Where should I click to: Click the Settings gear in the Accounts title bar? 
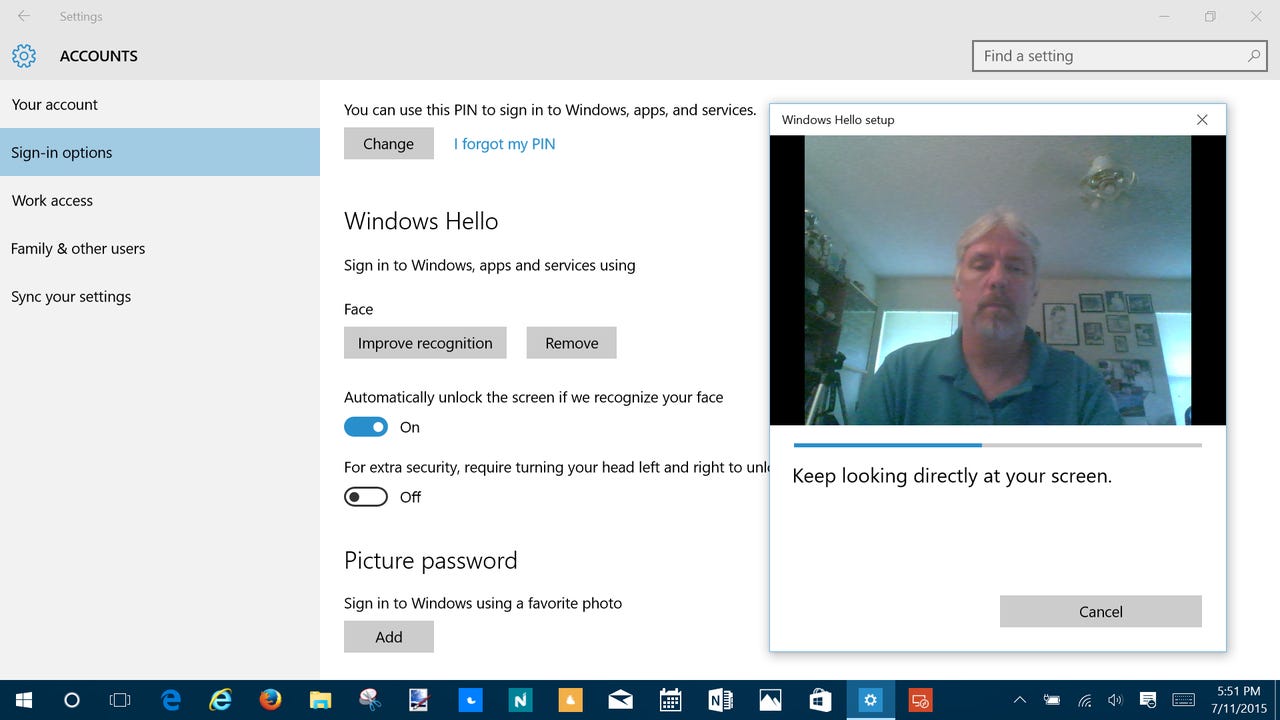click(23, 56)
